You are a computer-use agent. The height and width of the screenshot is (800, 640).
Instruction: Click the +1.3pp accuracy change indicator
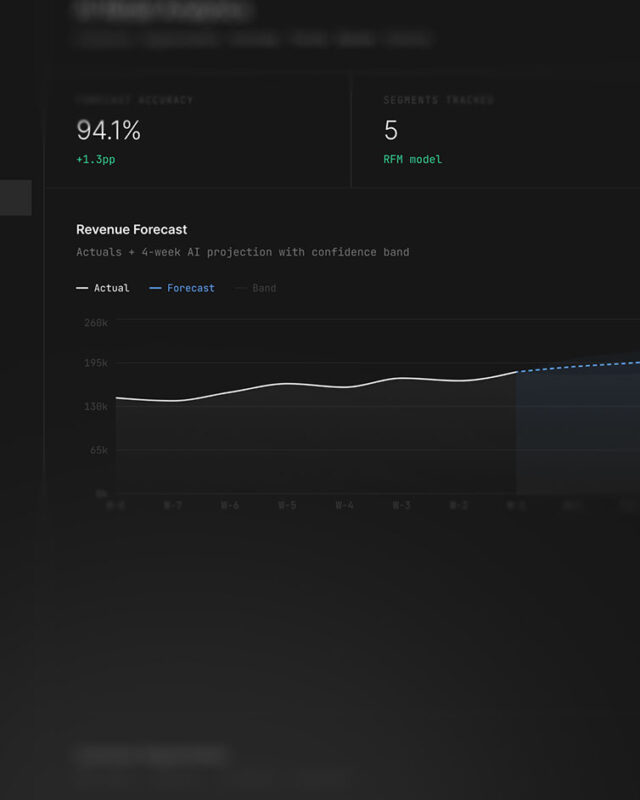[96, 159]
